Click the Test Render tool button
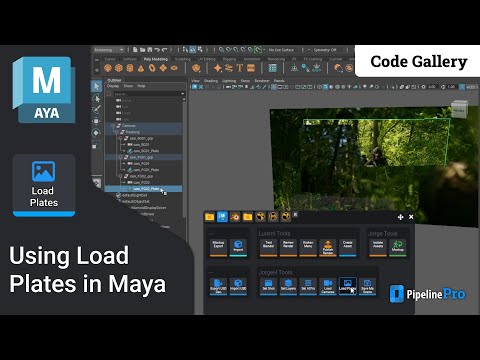Image resolution: width=480 pixels, height=360 pixels. coord(269,247)
